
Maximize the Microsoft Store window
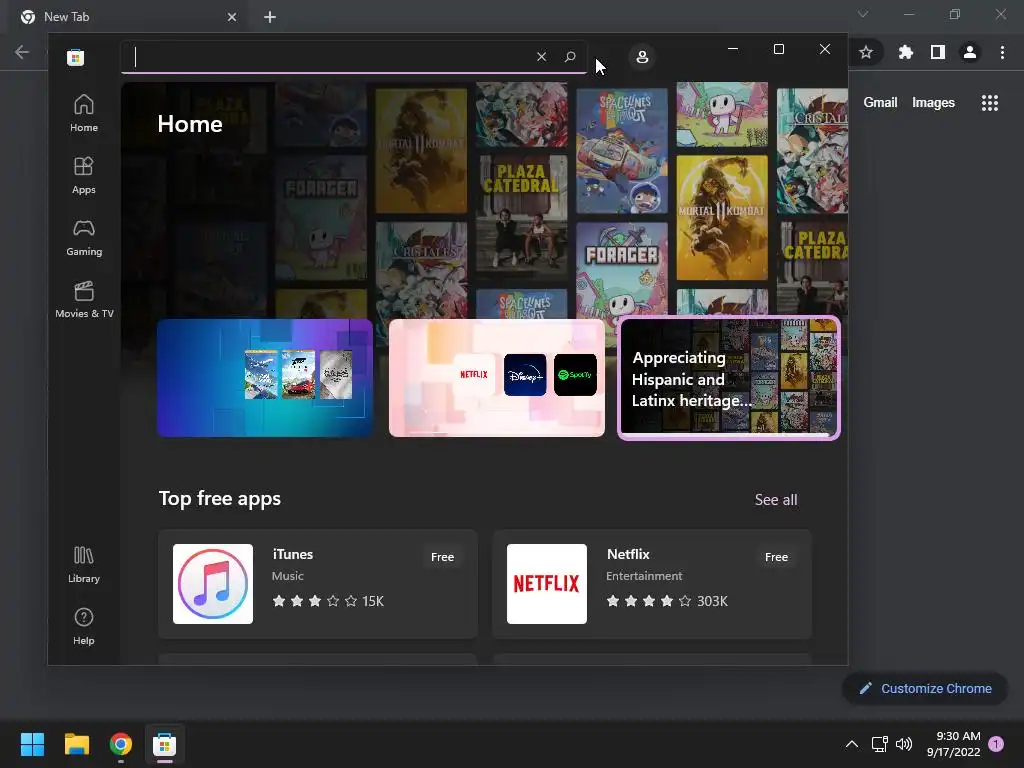coord(778,49)
